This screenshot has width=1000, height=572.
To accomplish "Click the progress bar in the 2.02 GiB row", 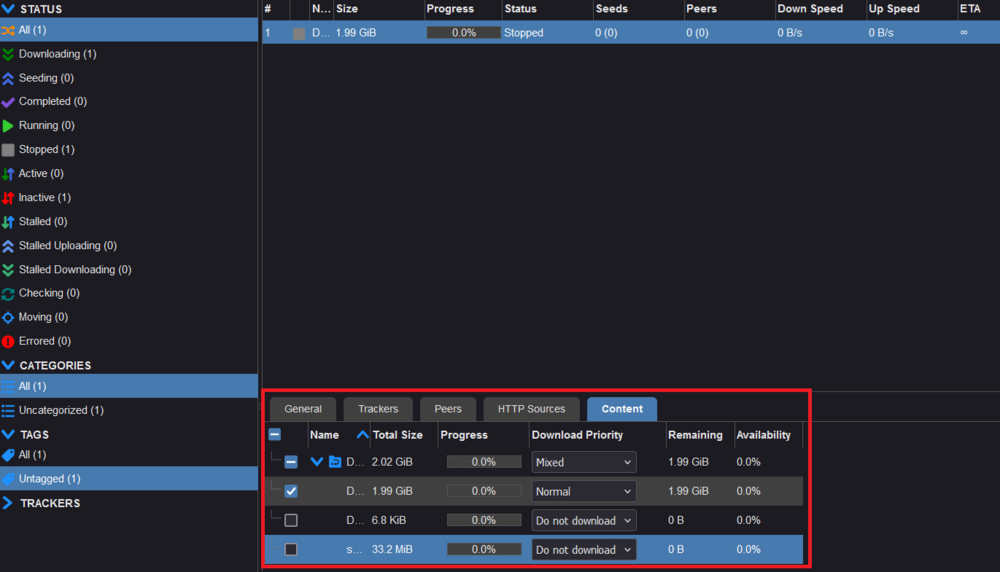I will 483,462.
